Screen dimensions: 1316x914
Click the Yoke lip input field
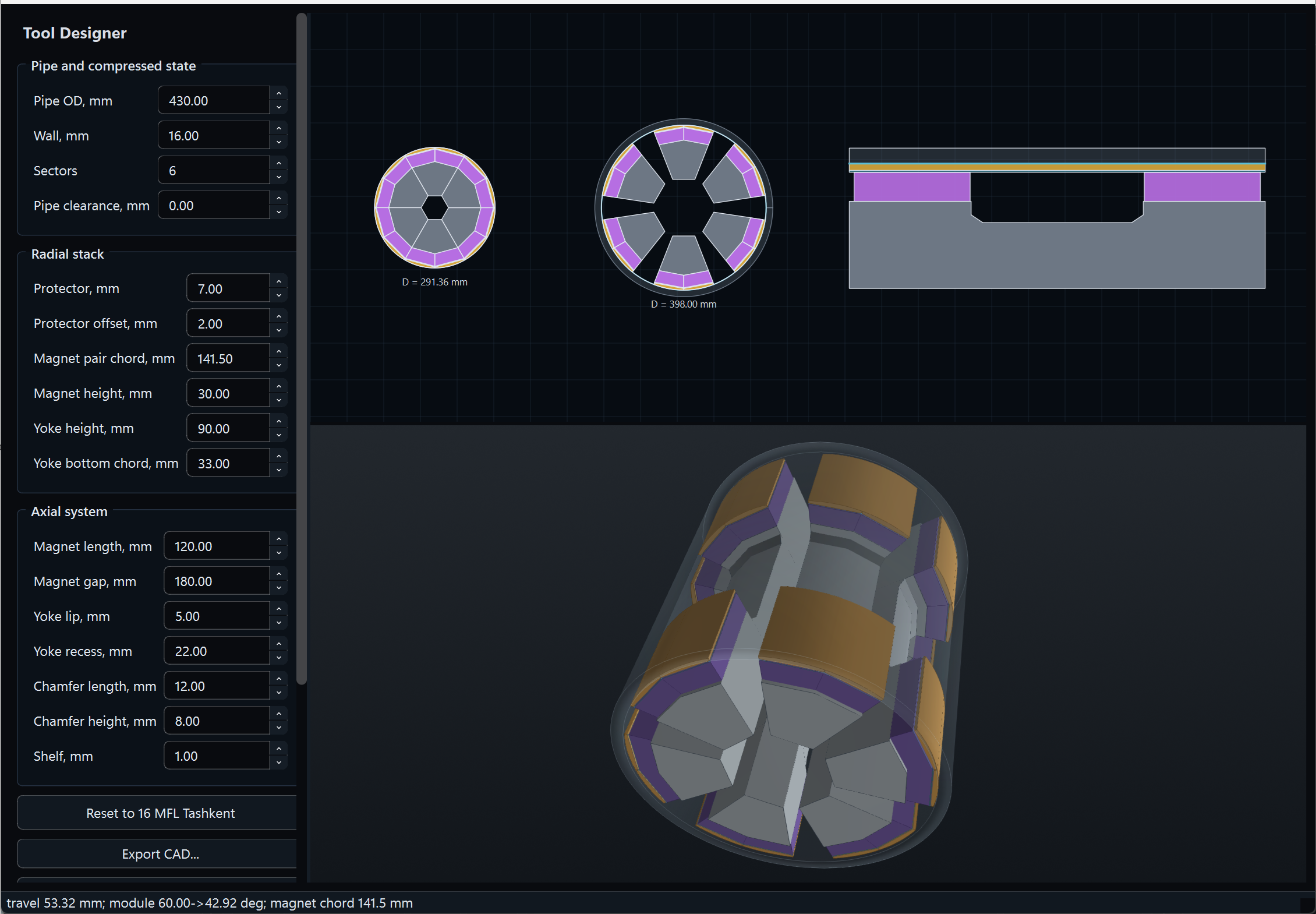click(217, 616)
